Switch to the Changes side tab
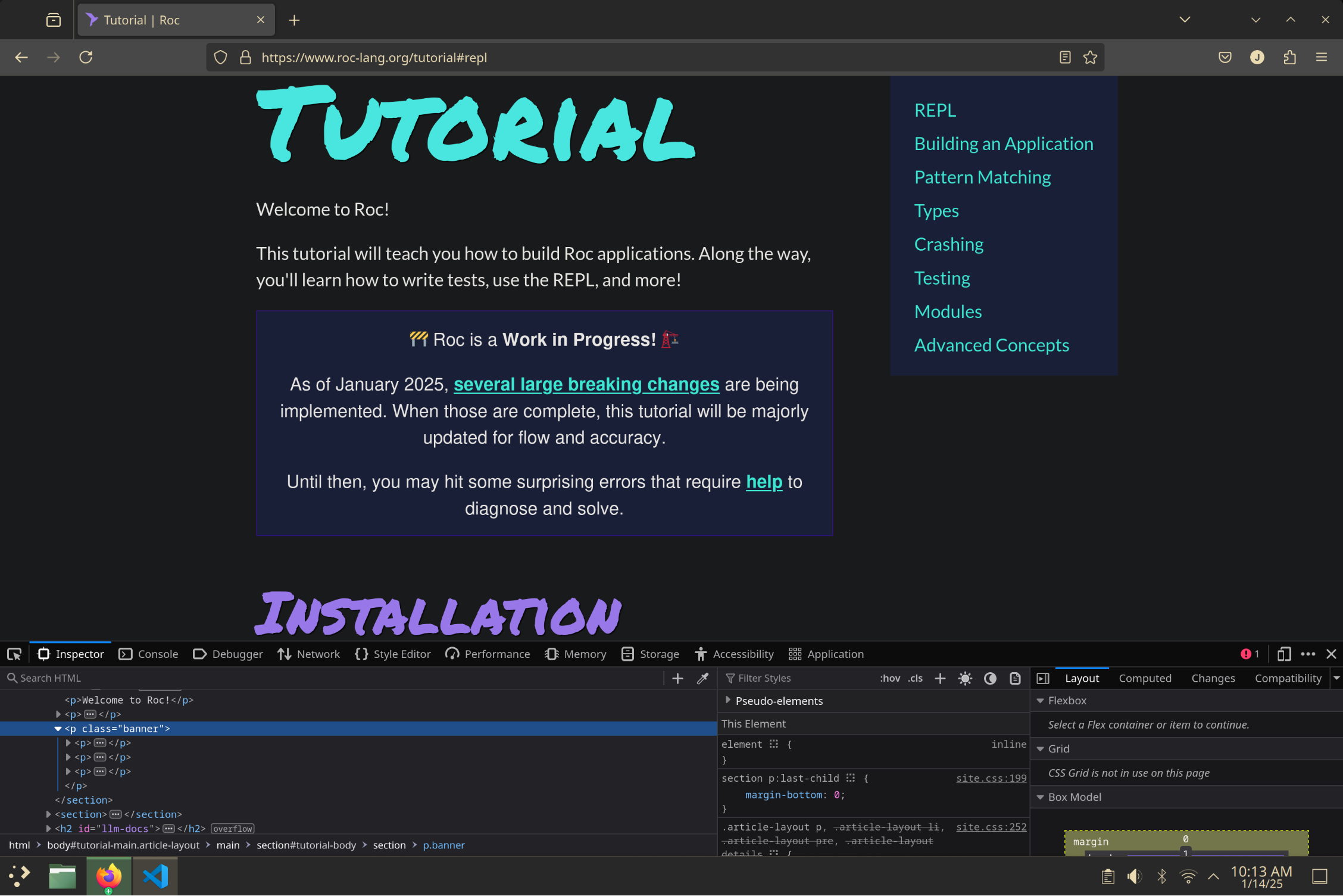1343x896 pixels. (x=1213, y=679)
